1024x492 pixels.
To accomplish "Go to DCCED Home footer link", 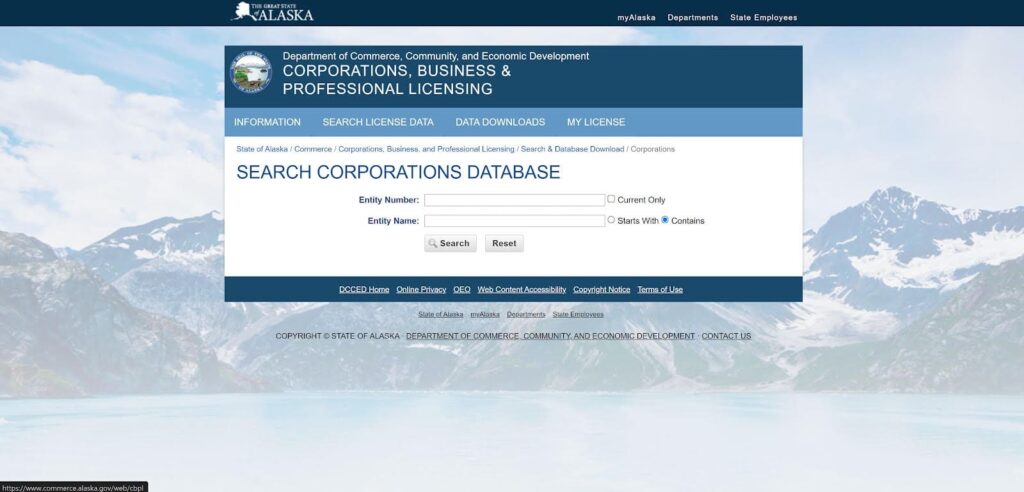I will [364, 290].
